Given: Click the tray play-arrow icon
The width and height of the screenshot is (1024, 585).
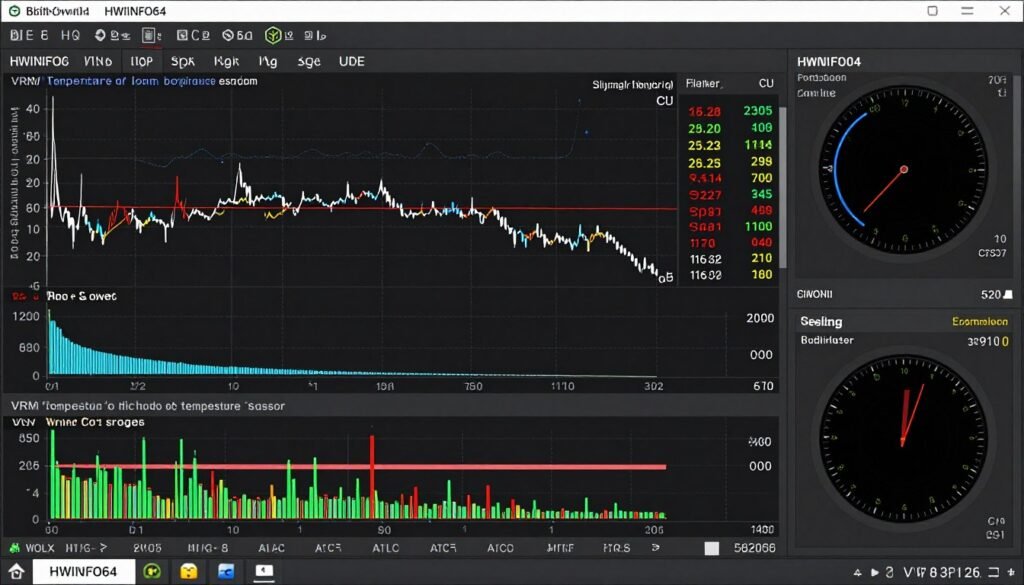Looking at the screenshot, I should 875,573.
